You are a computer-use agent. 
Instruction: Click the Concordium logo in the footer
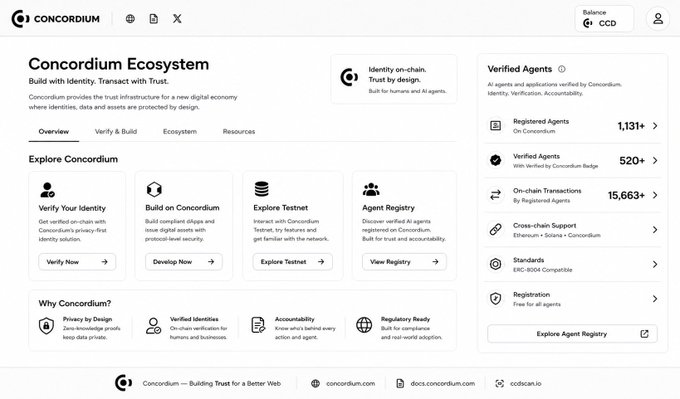[x=123, y=383]
